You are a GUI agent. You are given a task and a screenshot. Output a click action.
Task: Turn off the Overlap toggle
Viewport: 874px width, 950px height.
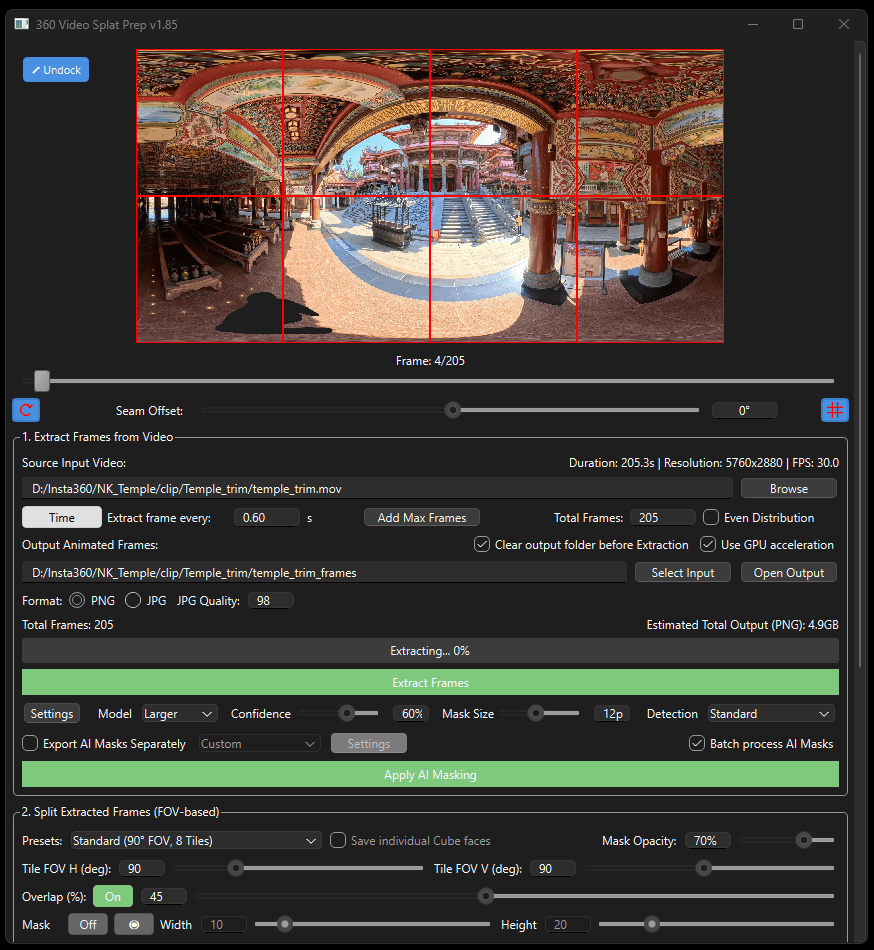pos(112,896)
